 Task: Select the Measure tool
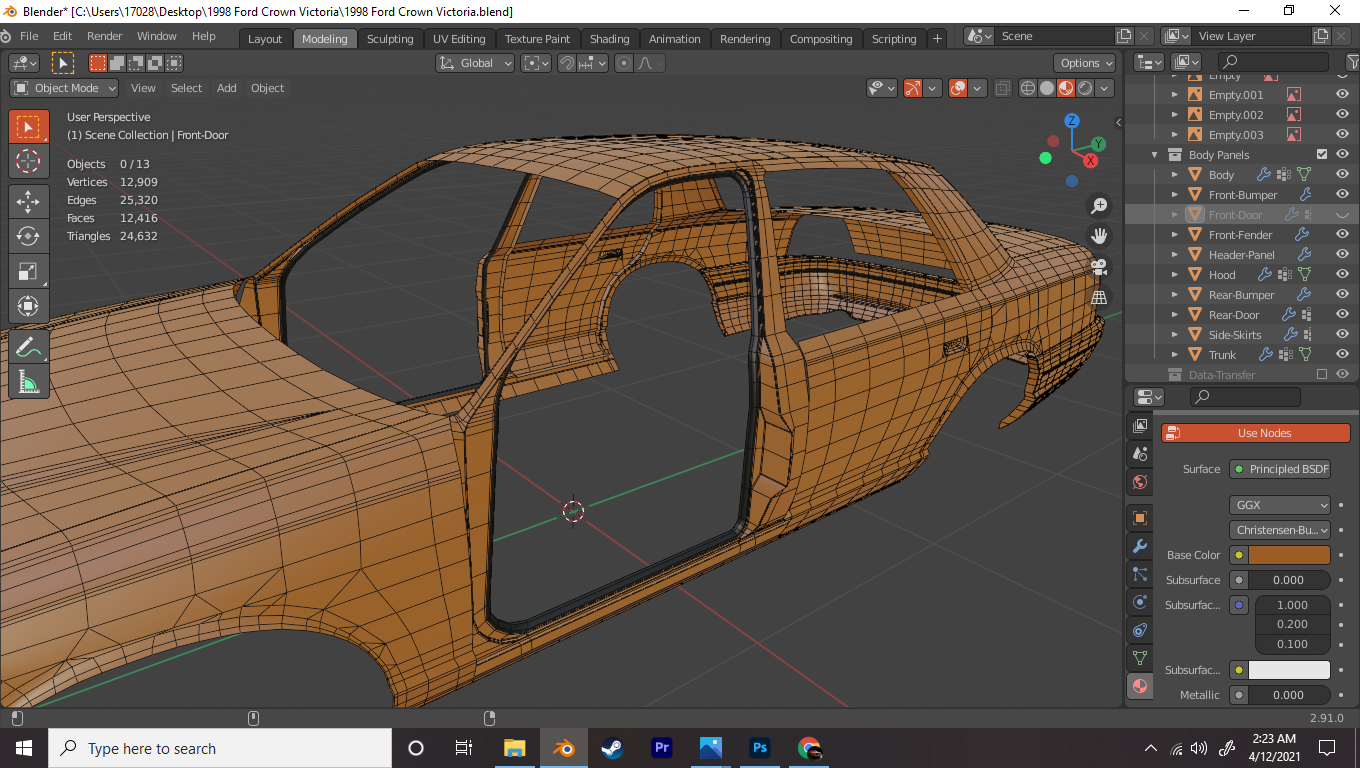28,382
